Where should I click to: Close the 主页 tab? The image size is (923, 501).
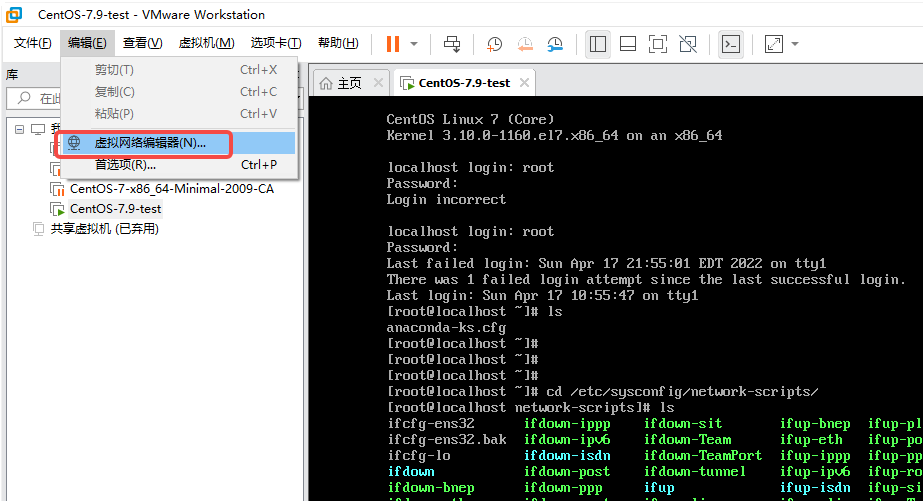click(x=379, y=83)
